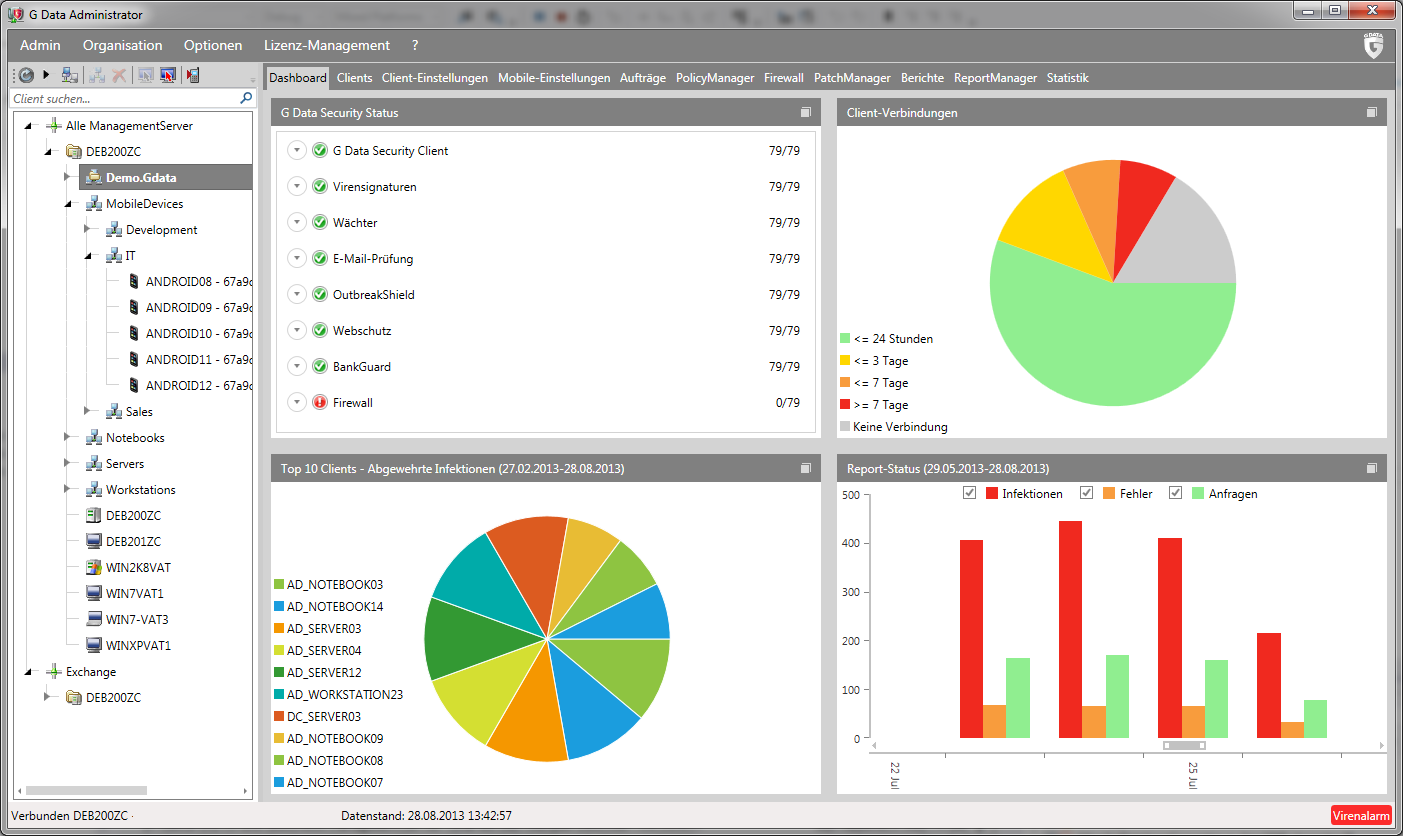1403x836 pixels.
Task: Toggle the Fehler checkbox in chart legend
Action: (x=1087, y=493)
